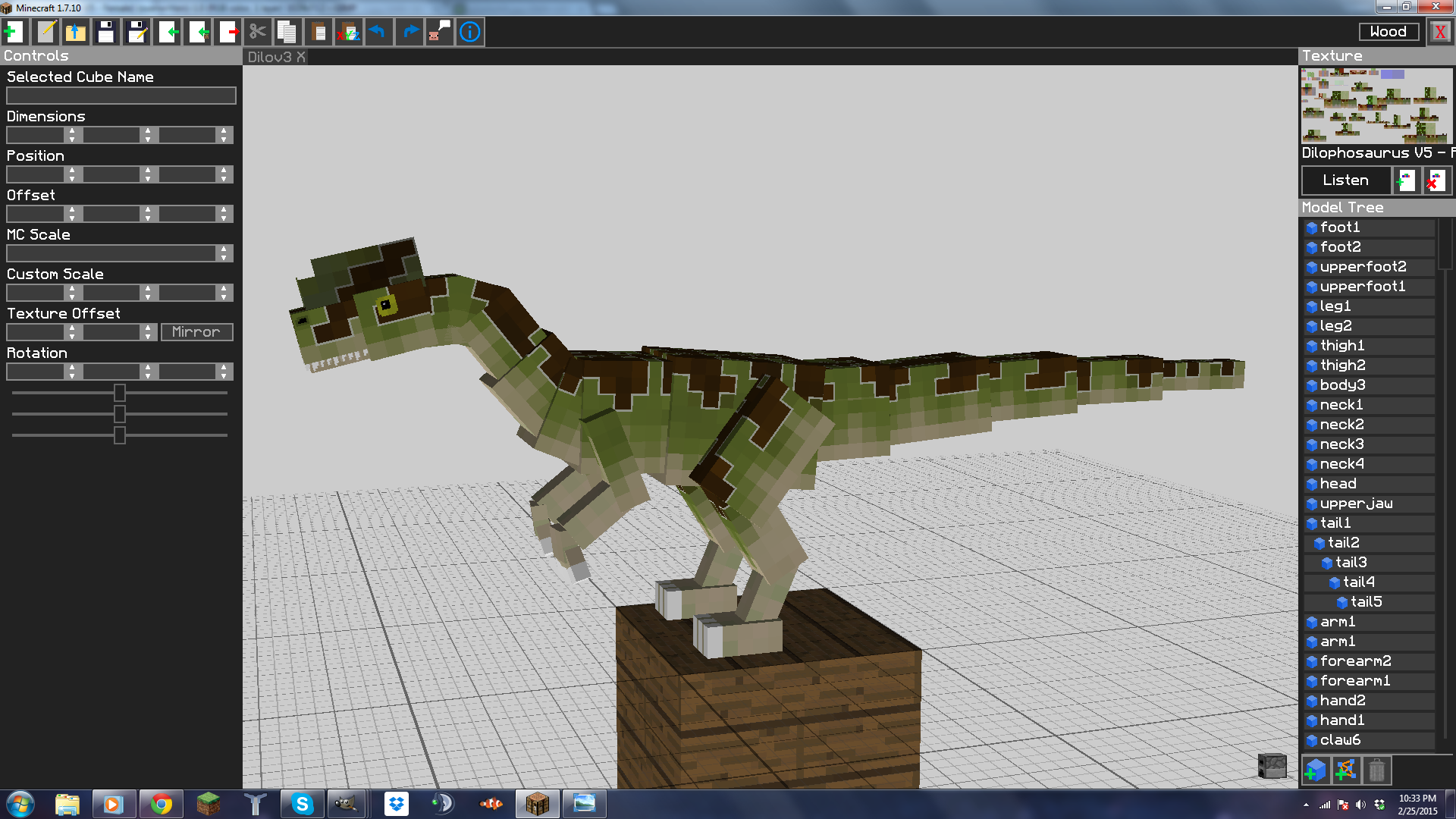Screen dimensions: 1456x819
Task: Select upperfoot2 in the Model Tree
Action: pos(1369,267)
